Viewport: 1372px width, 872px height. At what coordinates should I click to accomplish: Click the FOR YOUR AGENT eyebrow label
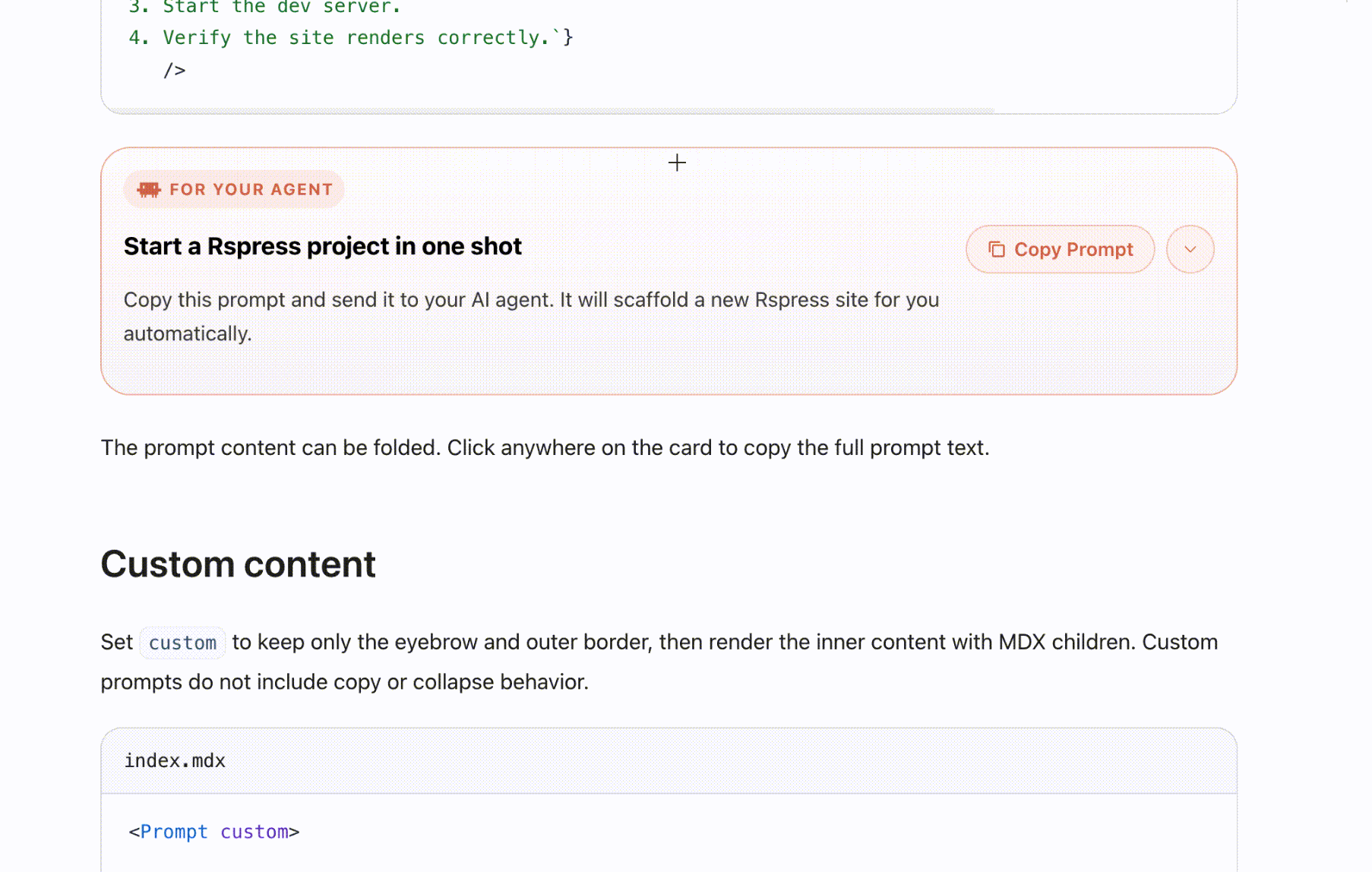(251, 190)
